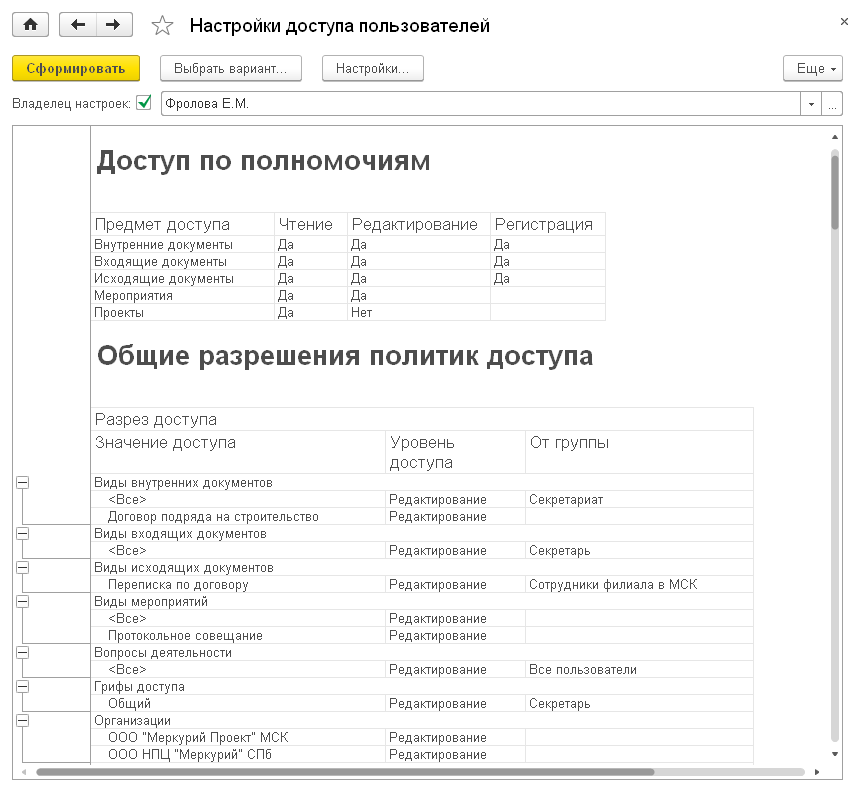Open Настройки... report settings
862x792 pixels.
tap(373, 69)
